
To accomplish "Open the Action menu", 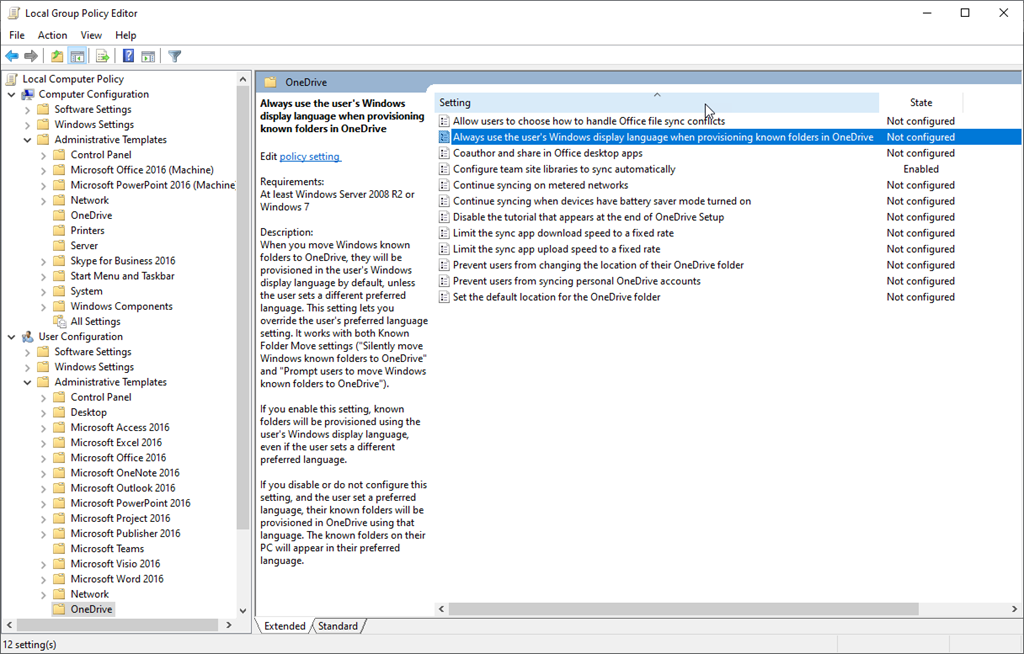I will pyautogui.click(x=52, y=35).
